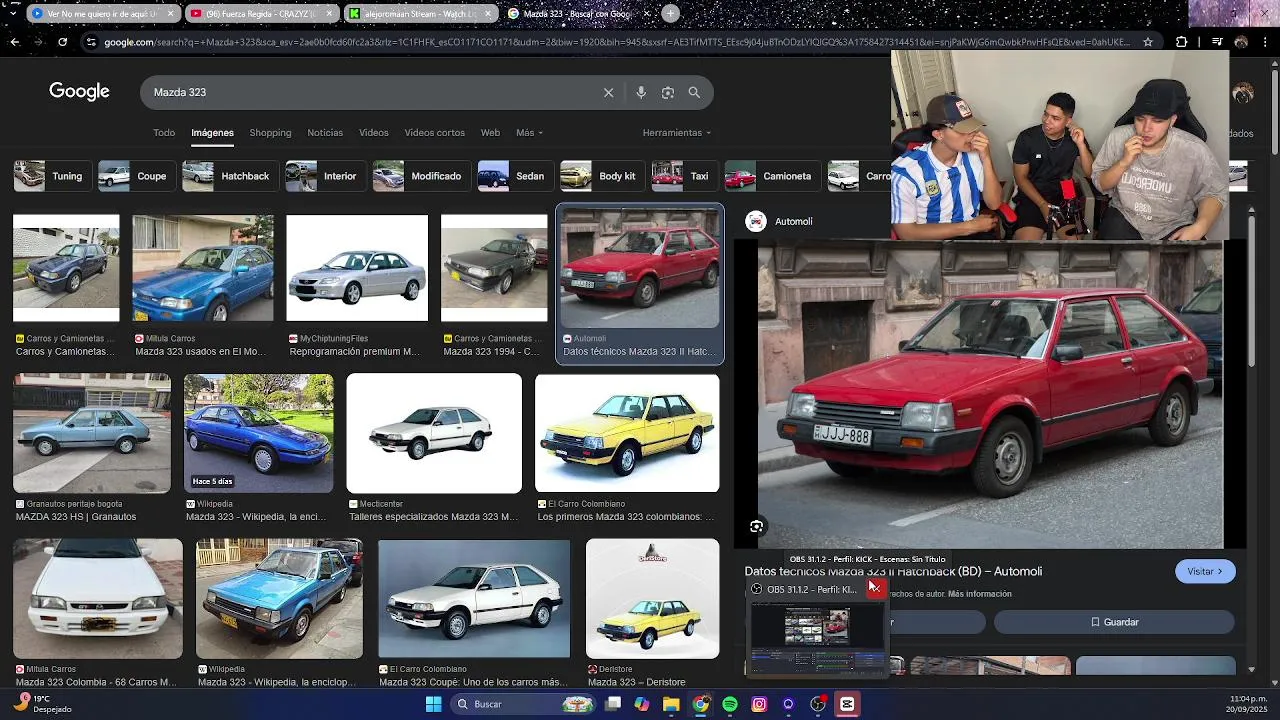Viewport: 1280px width, 720px height.
Task: Bookmark this page with the star icon
Action: pos(1148,42)
